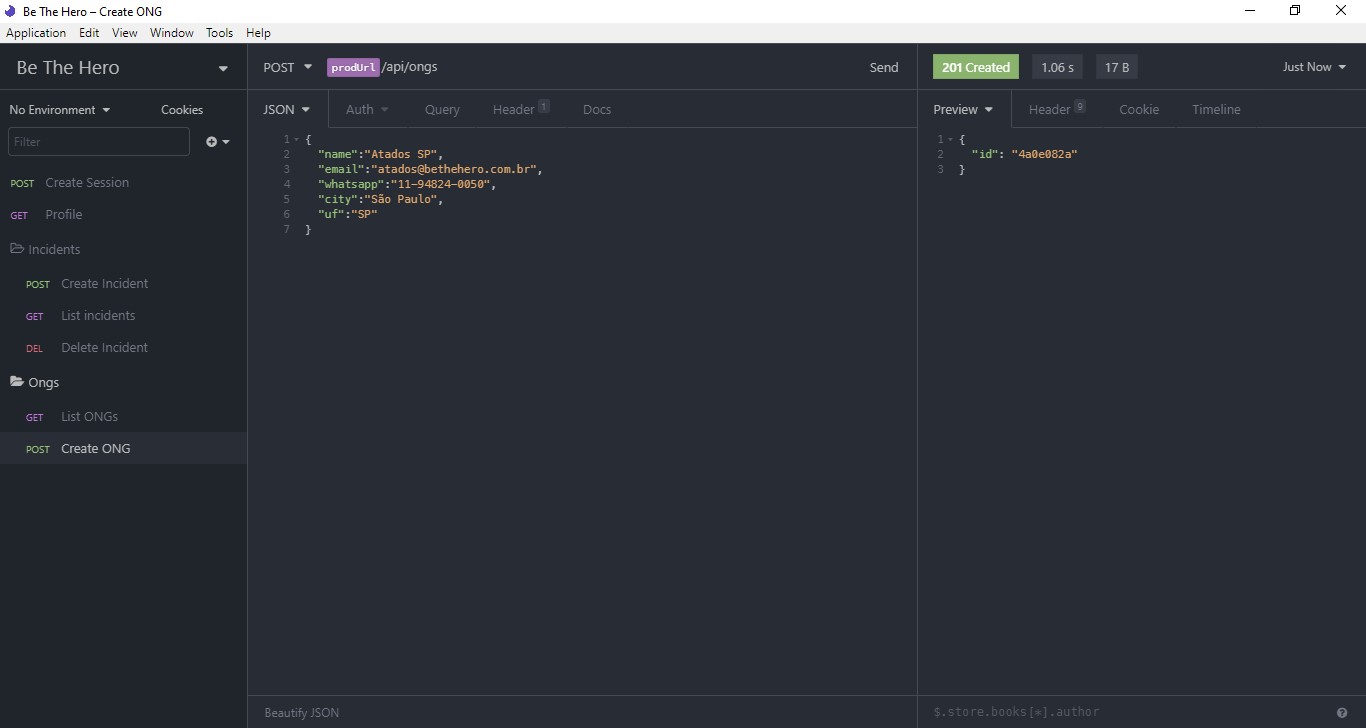
Task: Click the prodUrl environment variable tag
Action: [x=353, y=68]
